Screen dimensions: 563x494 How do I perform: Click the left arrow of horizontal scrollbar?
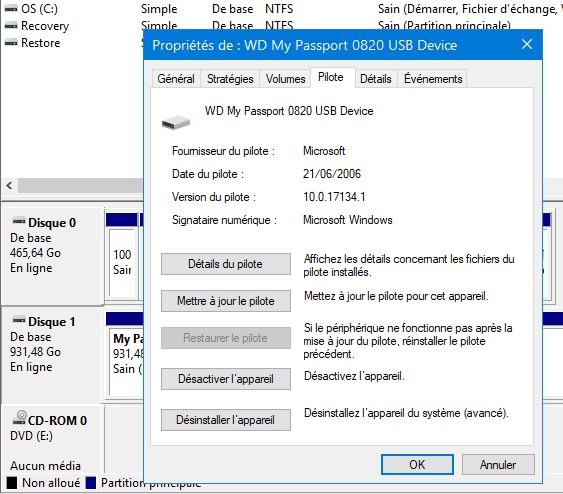pos(9,186)
